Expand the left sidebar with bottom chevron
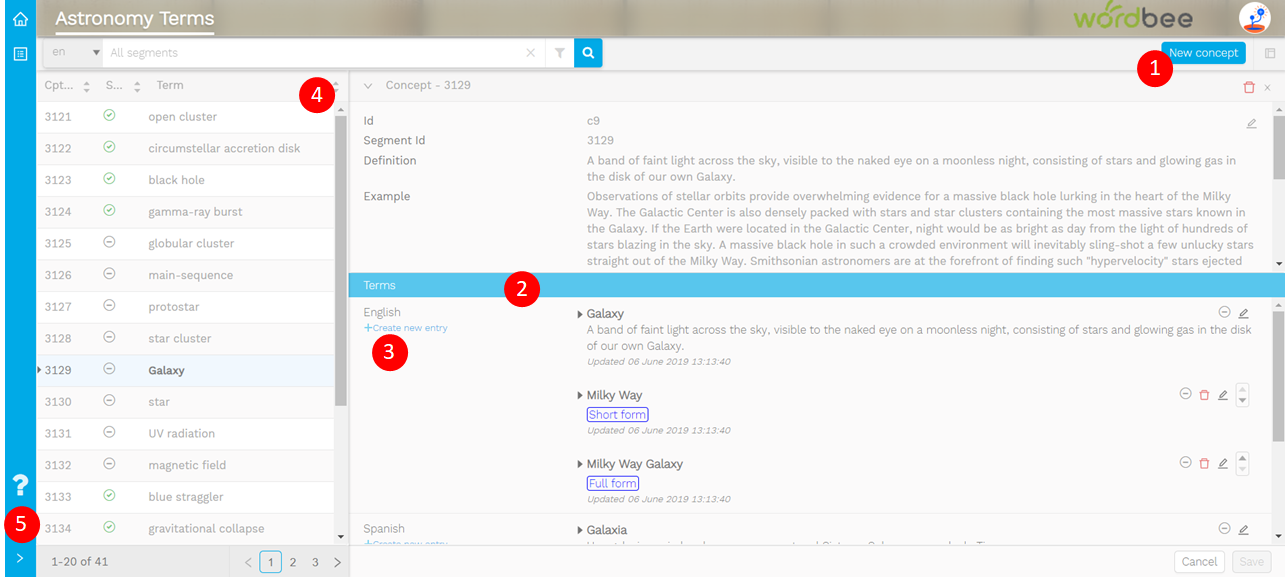This screenshot has height=577, width=1285. click(x=20, y=559)
